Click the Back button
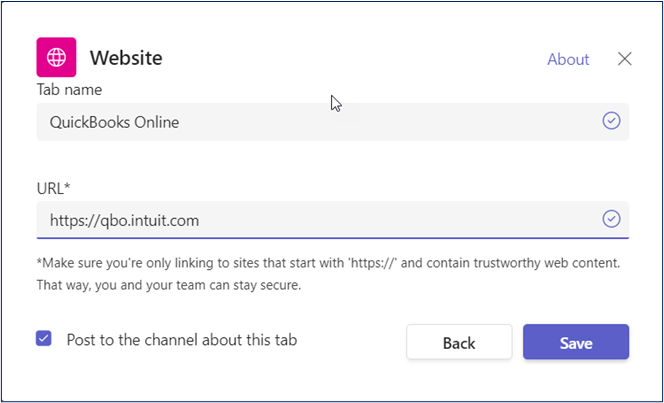The width and height of the screenshot is (664, 403). click(459, 342)
